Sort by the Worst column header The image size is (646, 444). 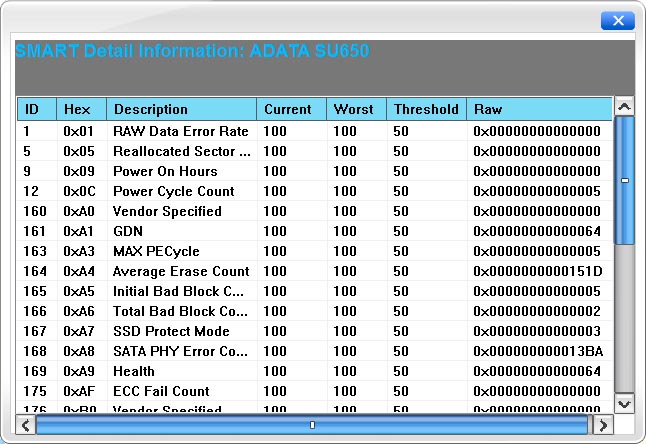pyautogui.click(x=357, y=109)
